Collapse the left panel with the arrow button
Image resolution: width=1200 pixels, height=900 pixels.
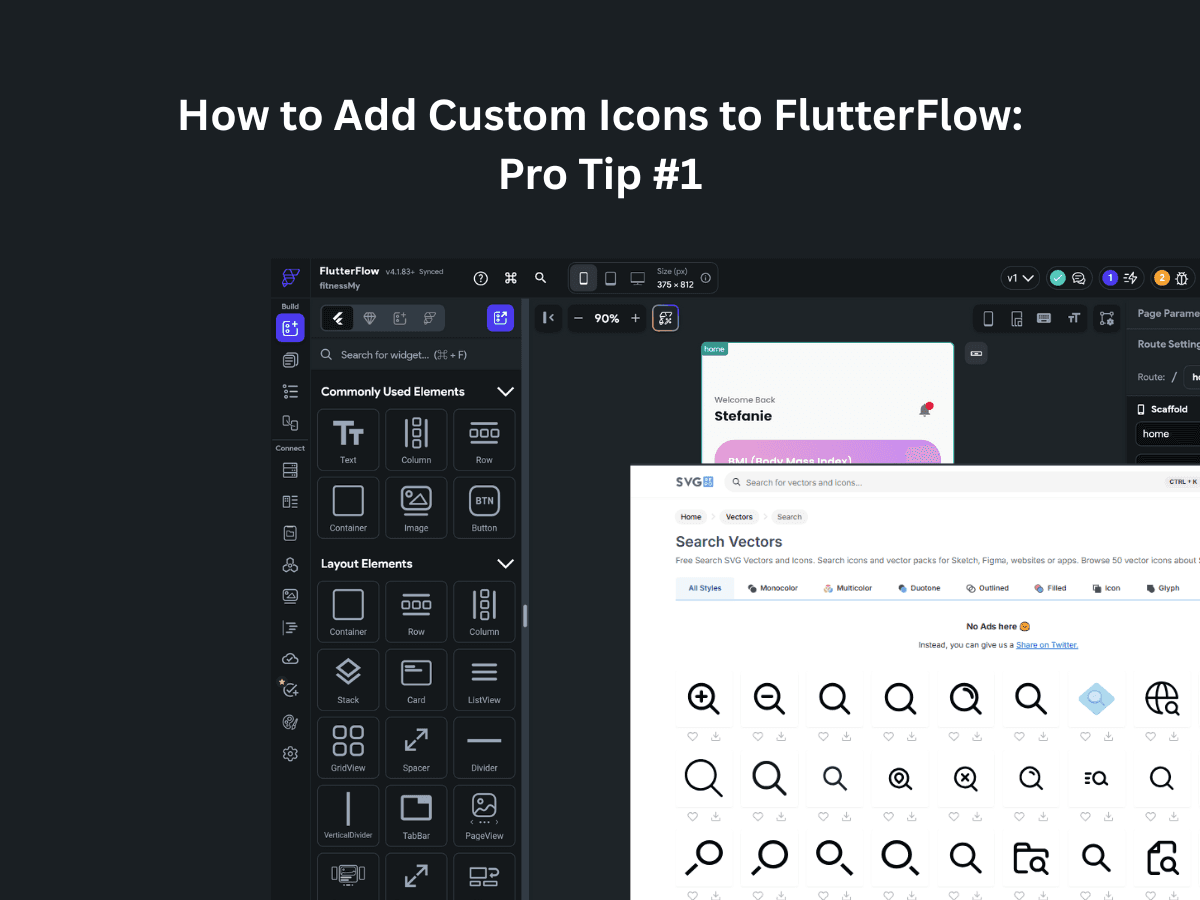(547, 318)
